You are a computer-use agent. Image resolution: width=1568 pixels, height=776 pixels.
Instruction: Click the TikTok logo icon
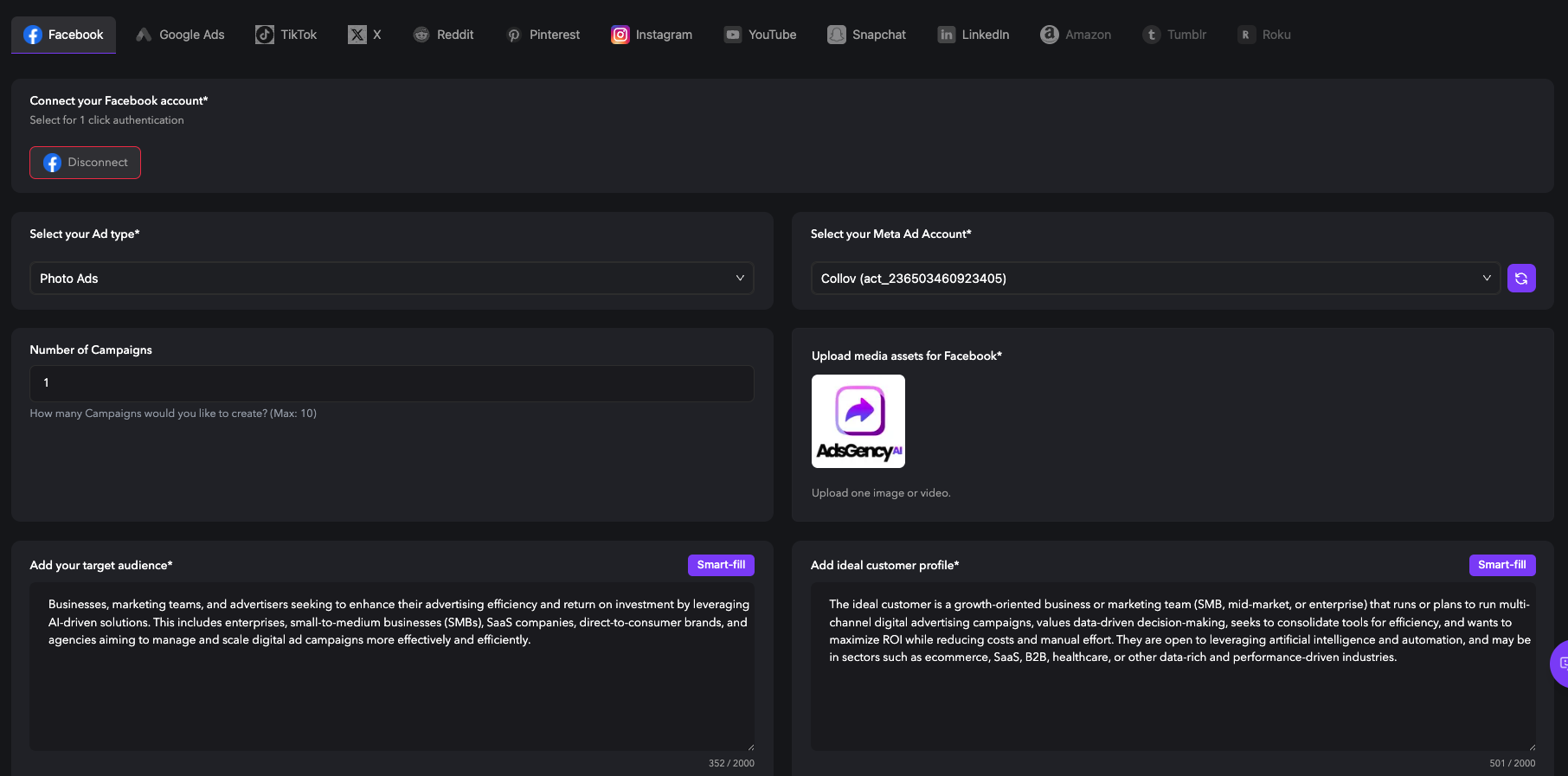[265, 35]
